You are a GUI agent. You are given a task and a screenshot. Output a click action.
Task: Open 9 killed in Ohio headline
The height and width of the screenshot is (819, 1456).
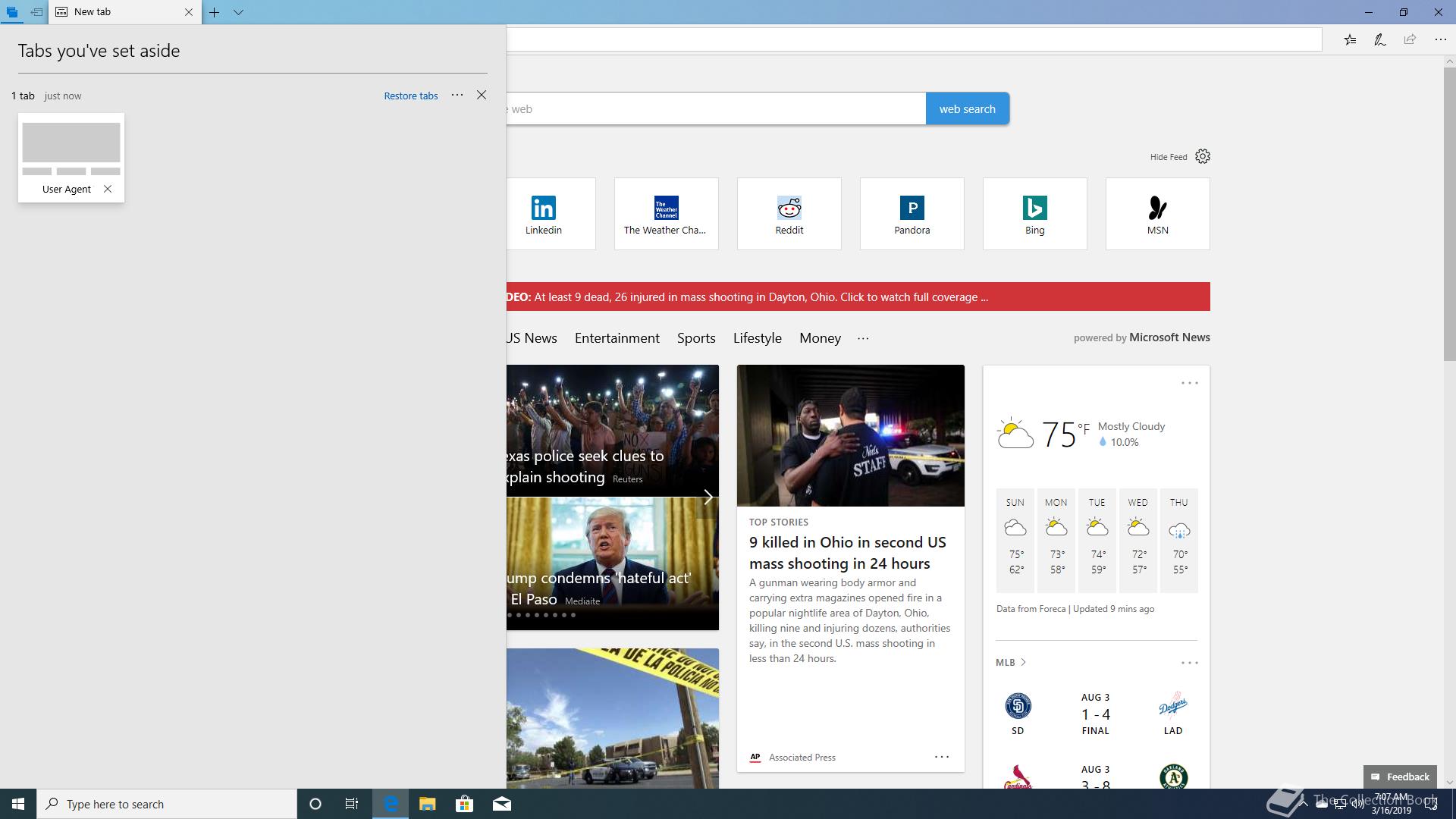(848, 553)
